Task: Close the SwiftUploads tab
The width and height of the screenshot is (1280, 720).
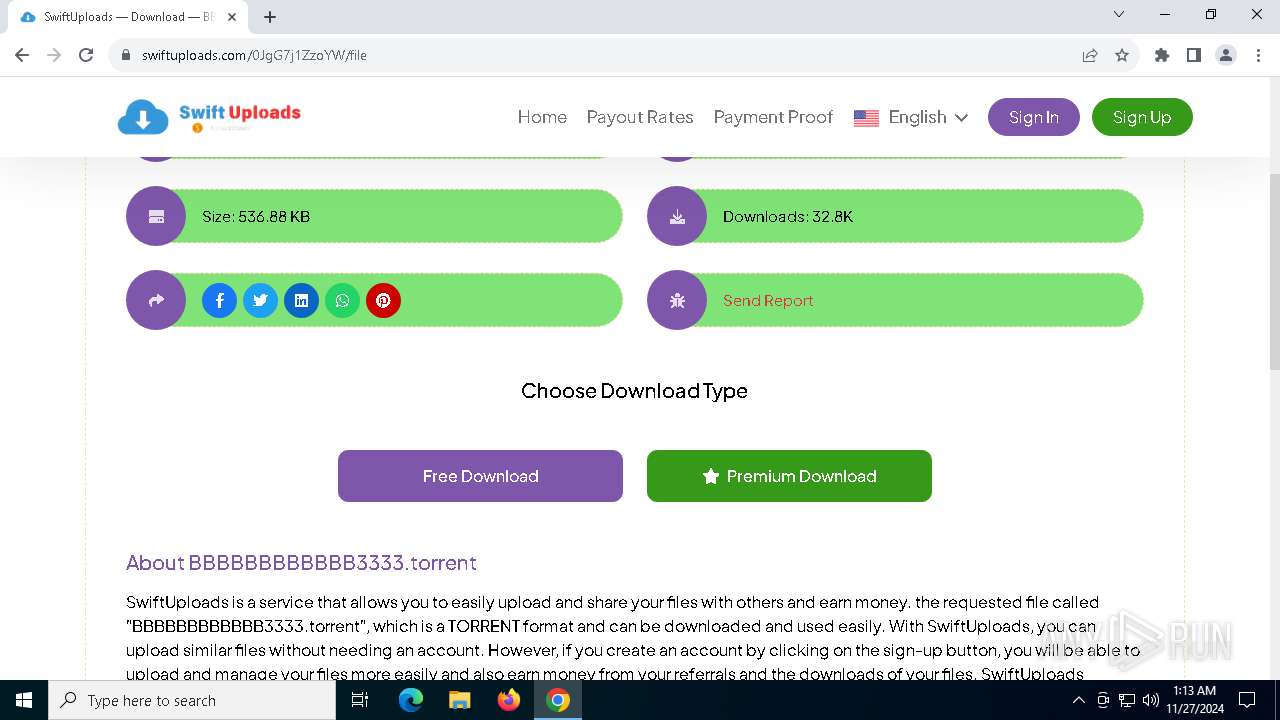Action: (x=232, y=17)
